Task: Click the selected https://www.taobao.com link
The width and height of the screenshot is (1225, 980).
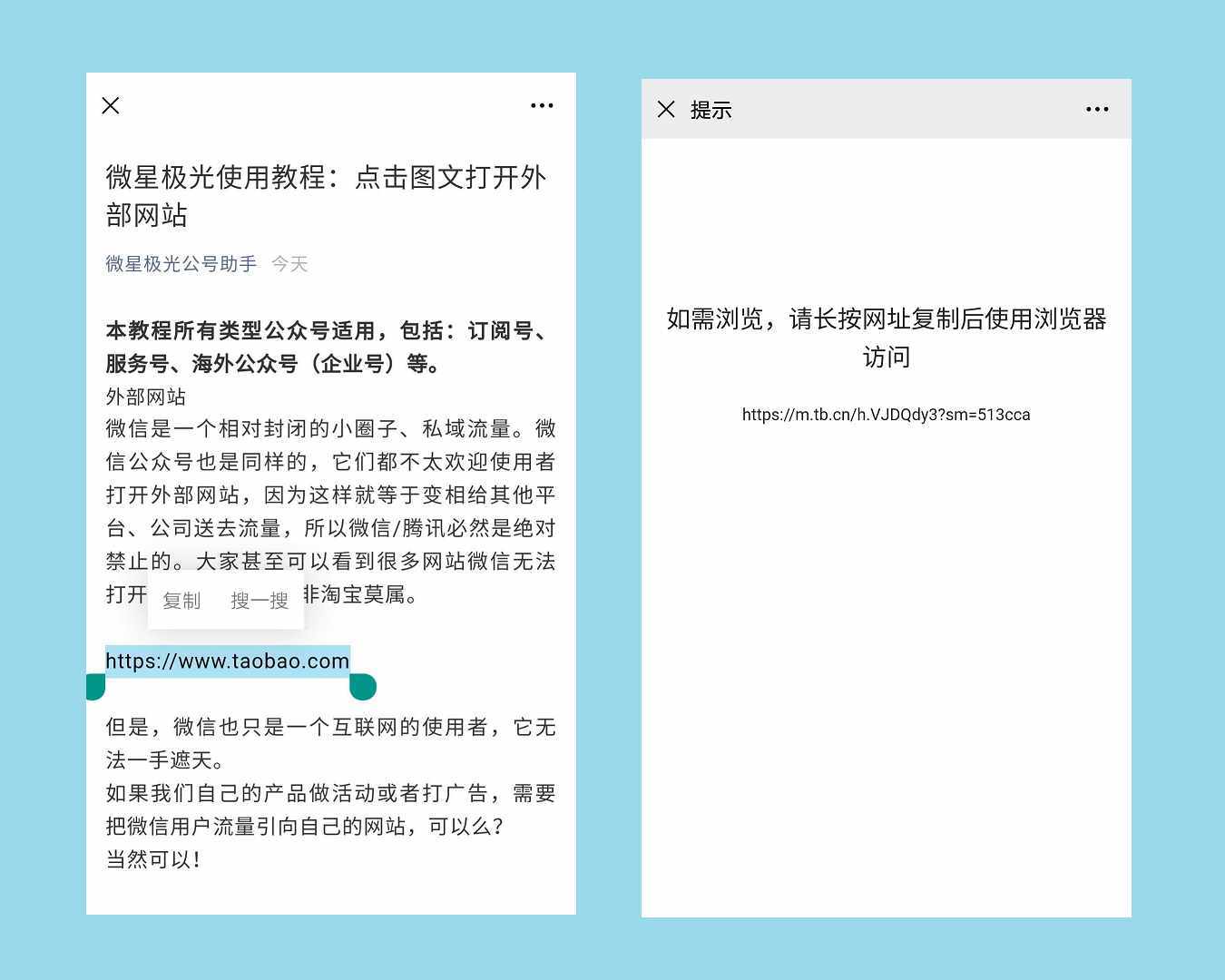Action: tap(228, 661)
